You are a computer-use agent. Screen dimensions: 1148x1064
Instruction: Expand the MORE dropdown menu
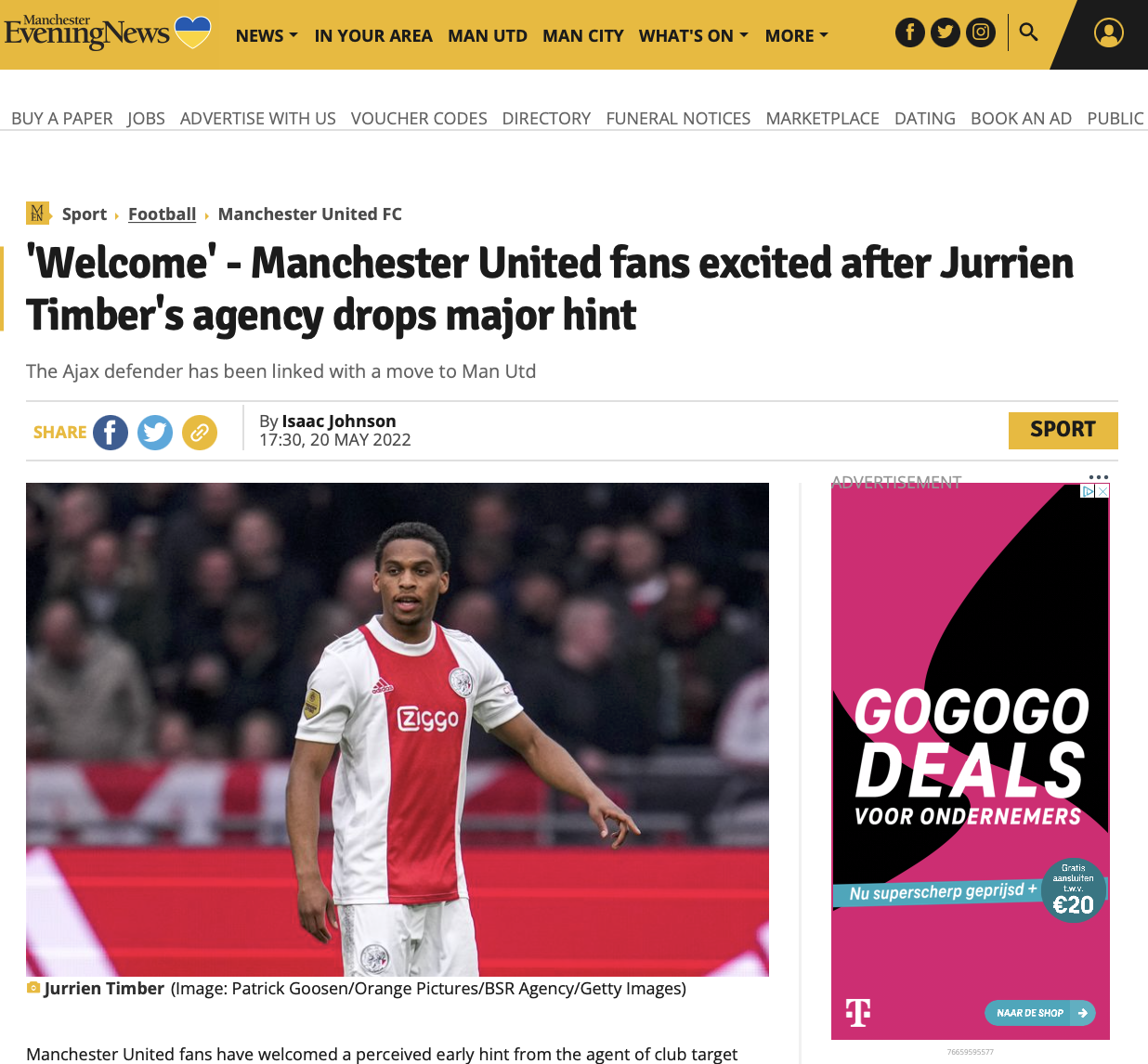(x=796, y=35)
